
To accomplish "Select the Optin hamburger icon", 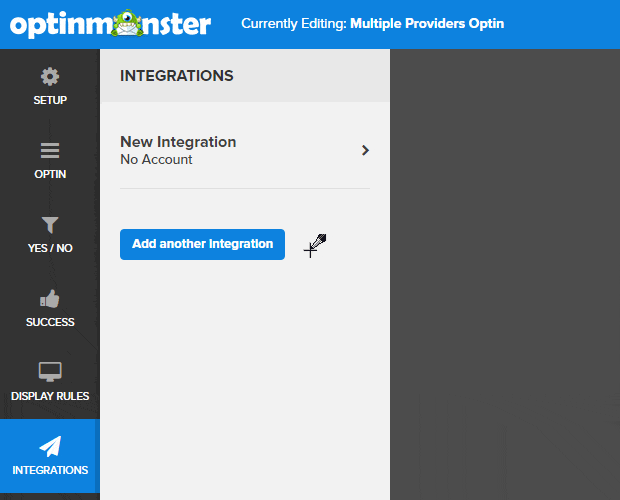I will click(50, 151).
